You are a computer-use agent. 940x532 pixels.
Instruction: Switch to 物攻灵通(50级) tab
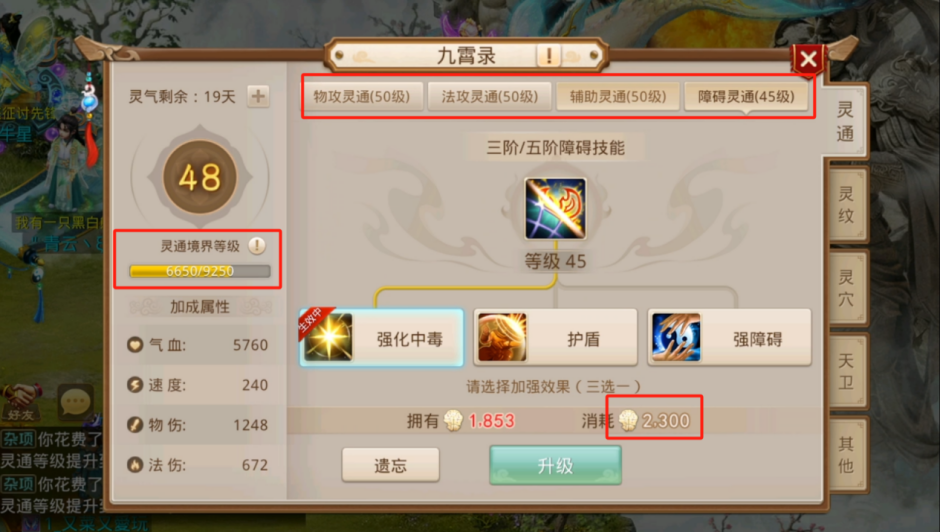[x=361, y=97]
